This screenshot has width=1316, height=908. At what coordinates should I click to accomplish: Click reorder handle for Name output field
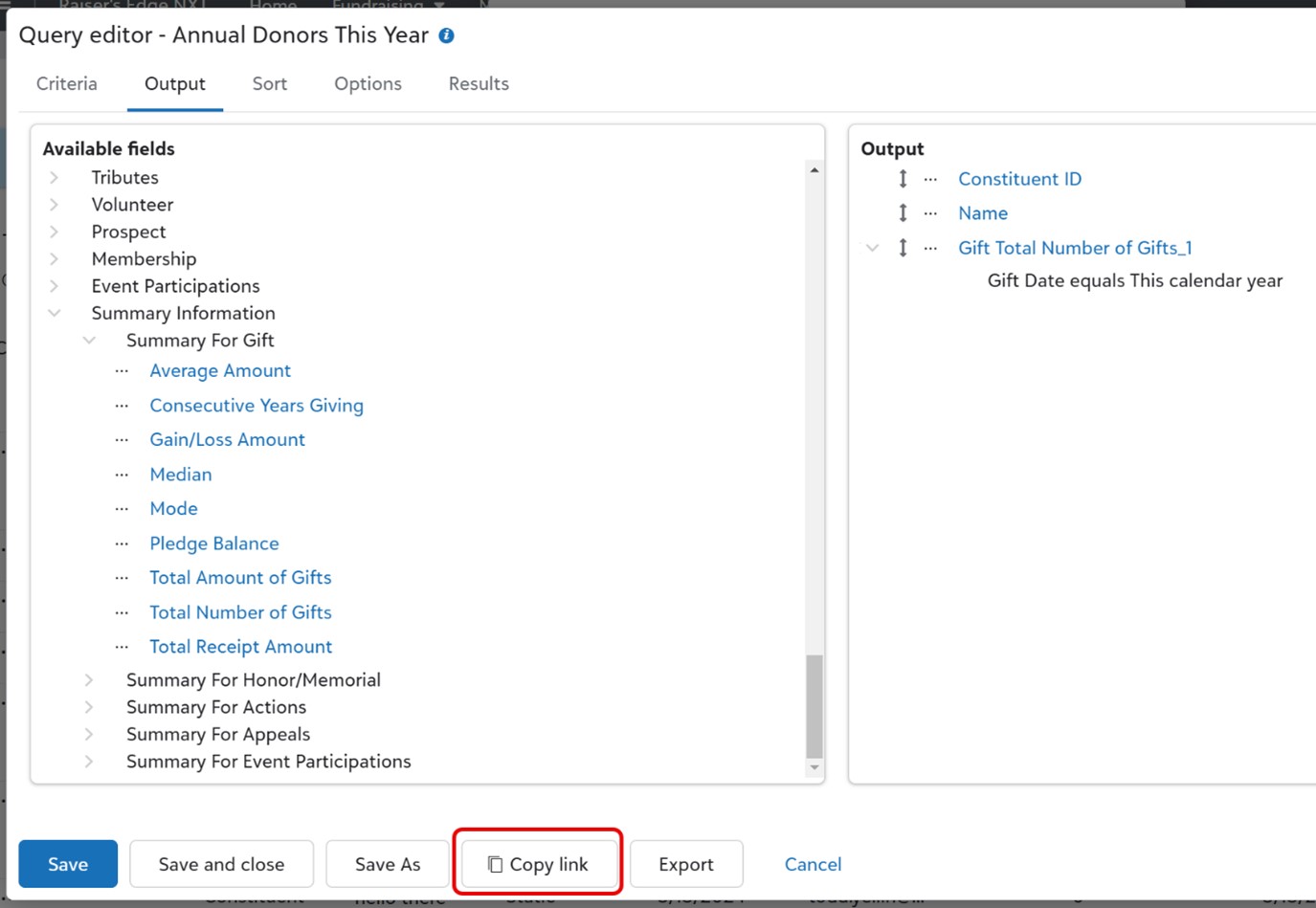903,213
